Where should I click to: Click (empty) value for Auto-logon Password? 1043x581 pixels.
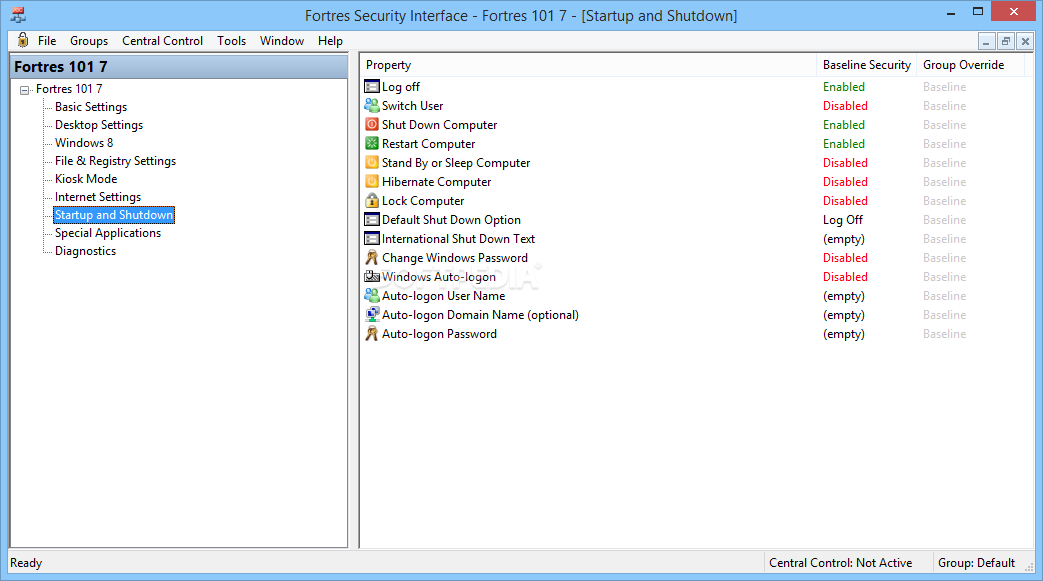click(x=843, y=333)
